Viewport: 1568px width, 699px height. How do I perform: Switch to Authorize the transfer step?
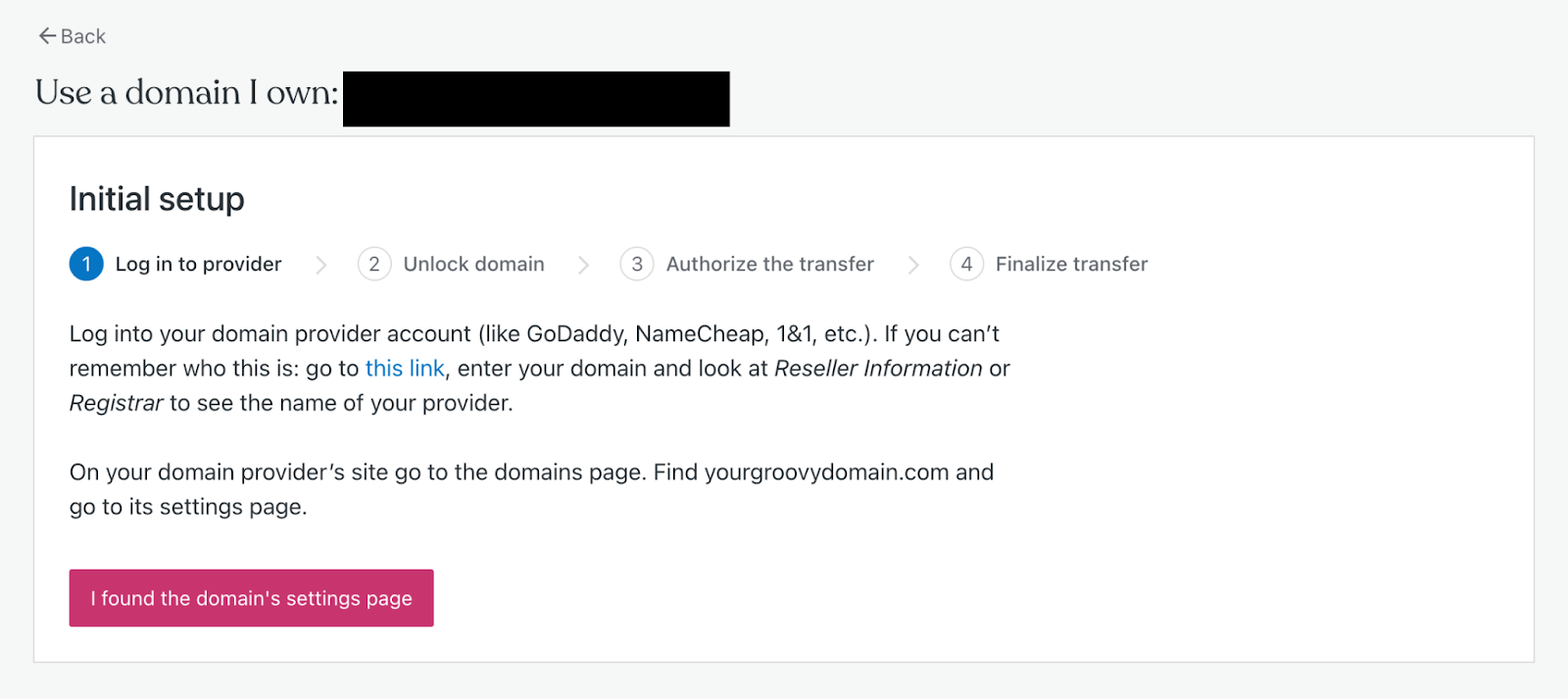769,264
